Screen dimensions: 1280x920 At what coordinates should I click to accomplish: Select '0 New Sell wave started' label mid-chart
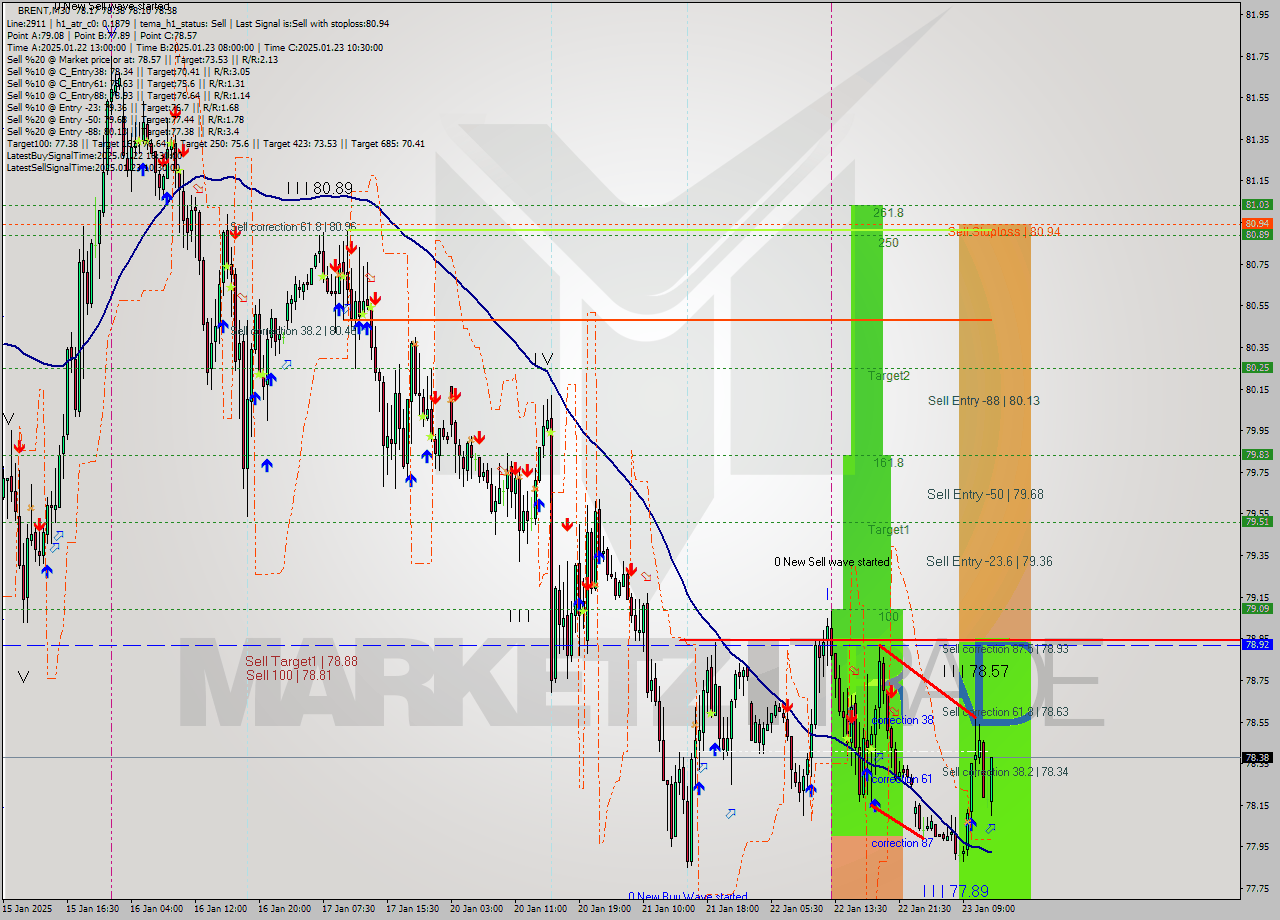click(832, 562)
